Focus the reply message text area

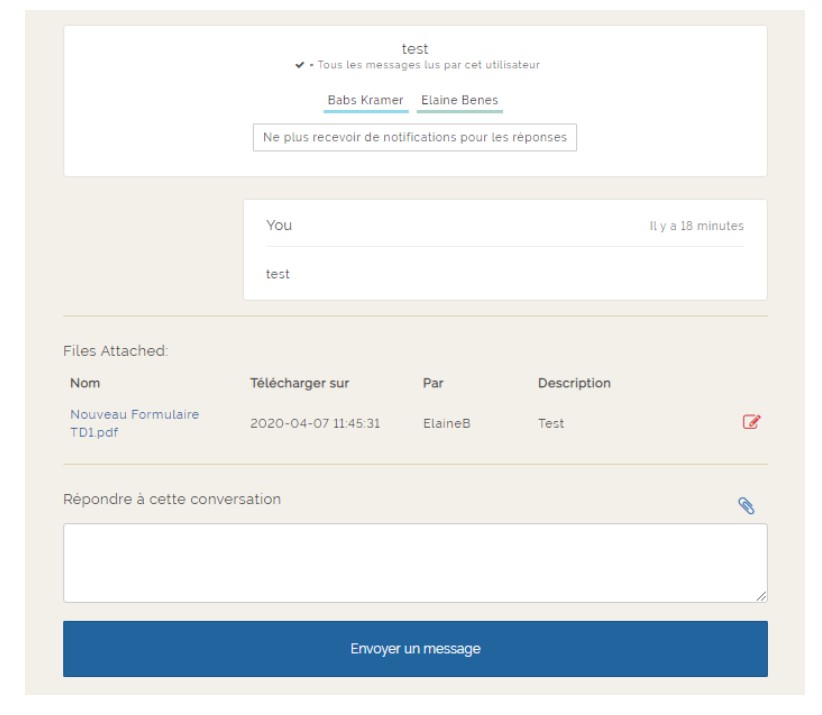(415, 562)
